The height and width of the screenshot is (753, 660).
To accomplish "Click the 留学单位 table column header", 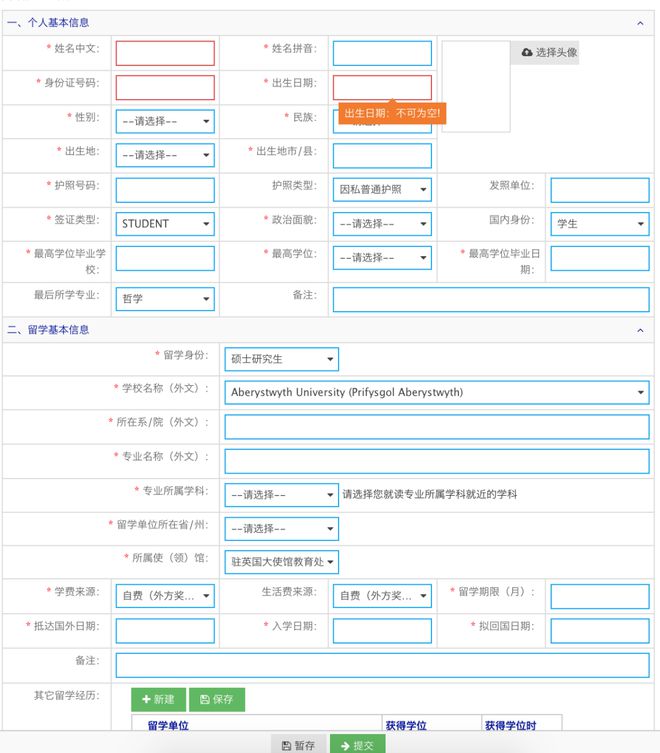I will tap(168, 726).
